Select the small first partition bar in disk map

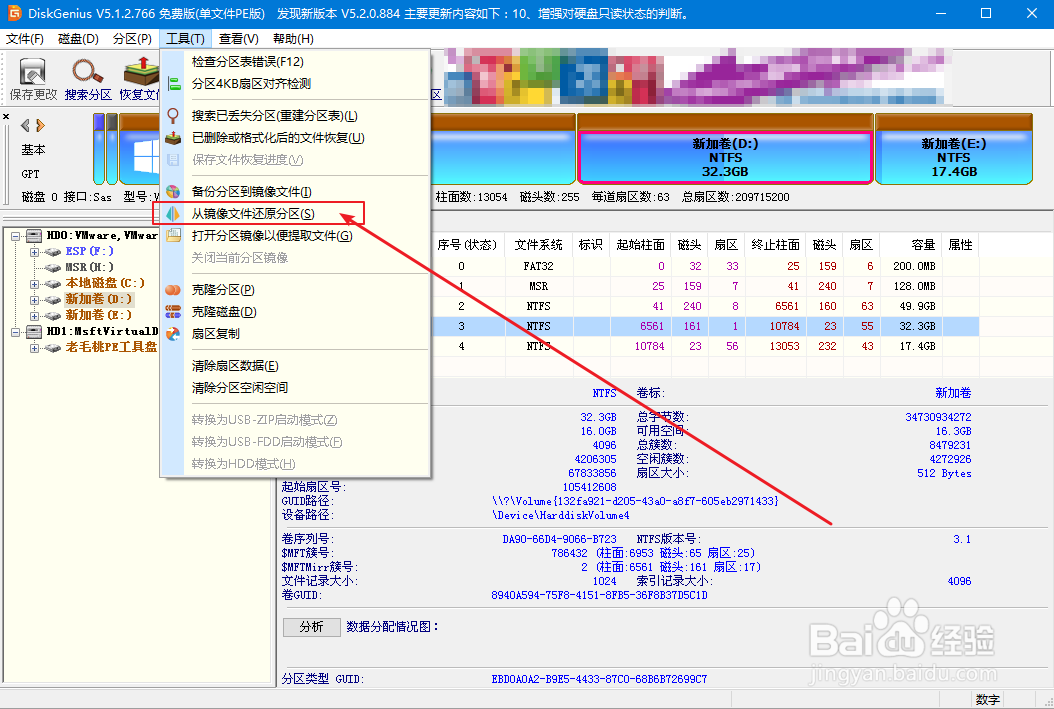[99, 149]
